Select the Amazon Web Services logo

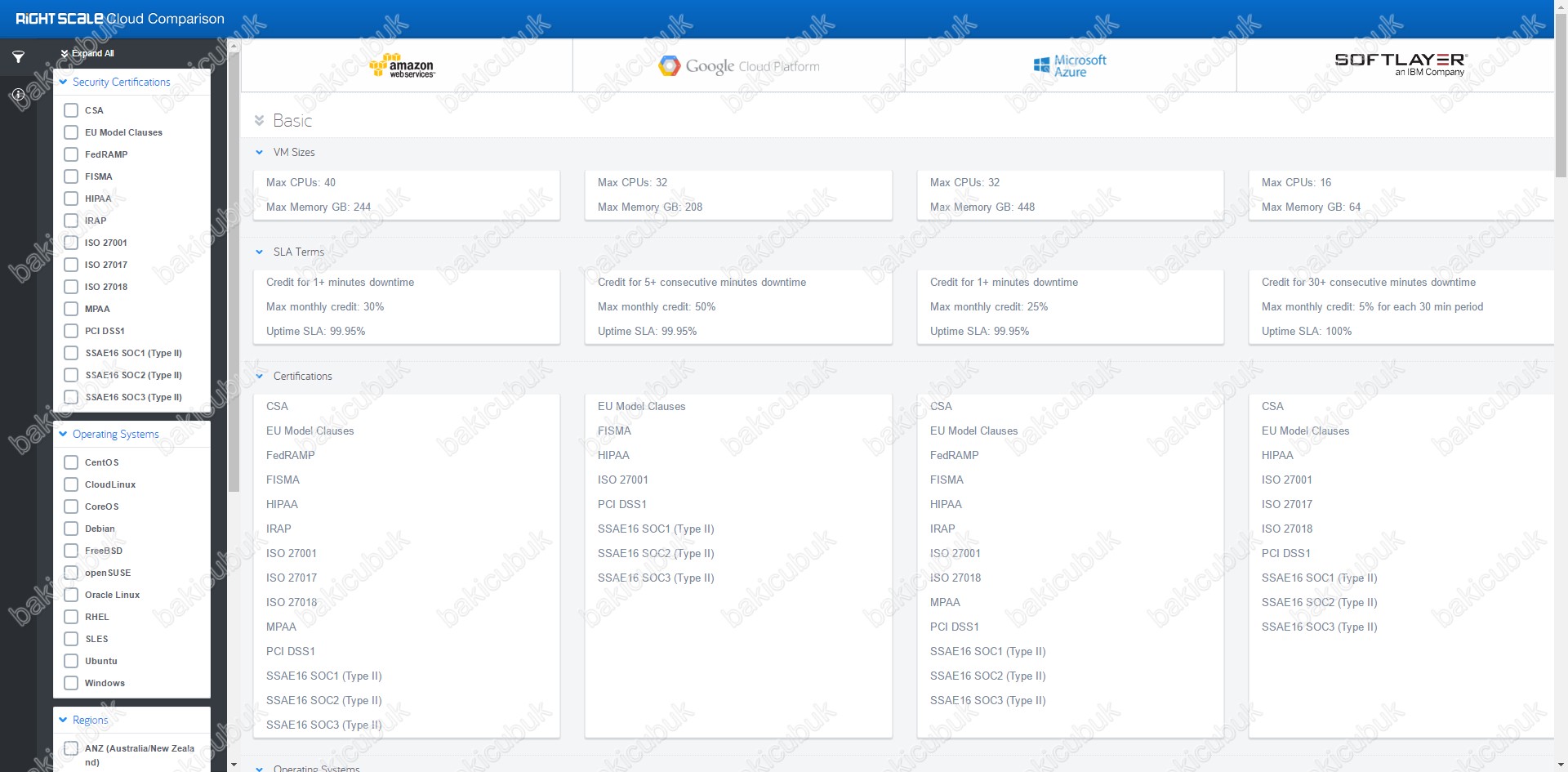tap(402, 65)
